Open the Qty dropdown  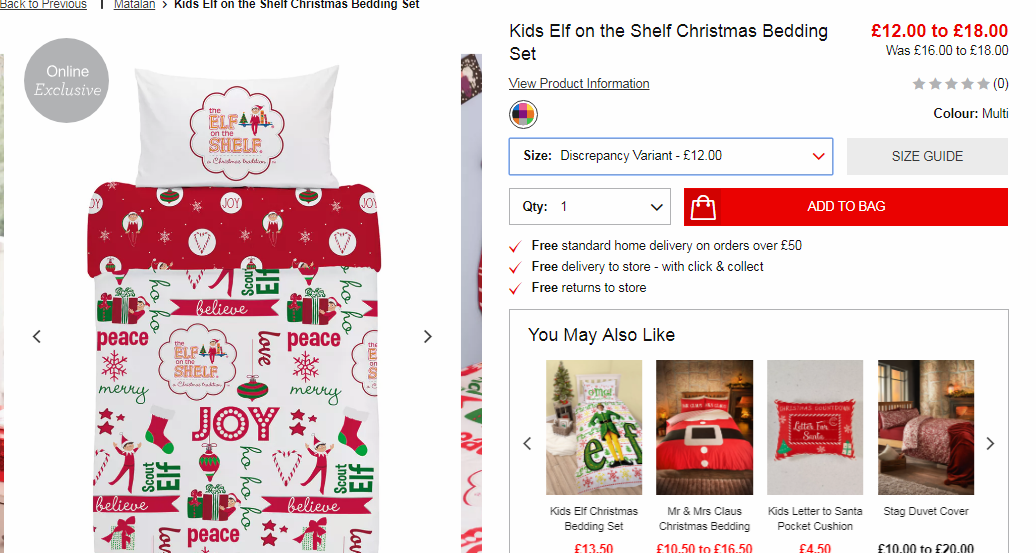[589, 207]
